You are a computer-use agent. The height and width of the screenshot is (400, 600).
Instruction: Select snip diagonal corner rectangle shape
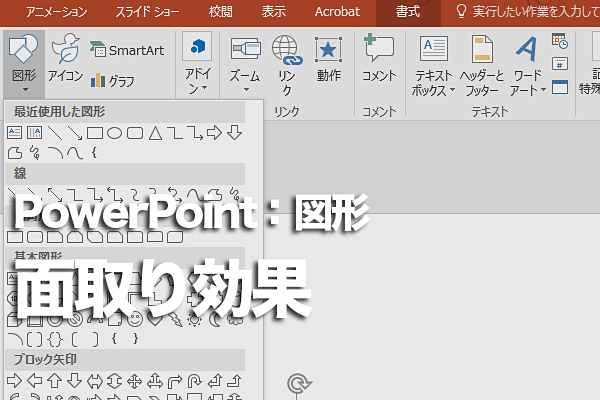pyautogui.click(x=95, y=237)
